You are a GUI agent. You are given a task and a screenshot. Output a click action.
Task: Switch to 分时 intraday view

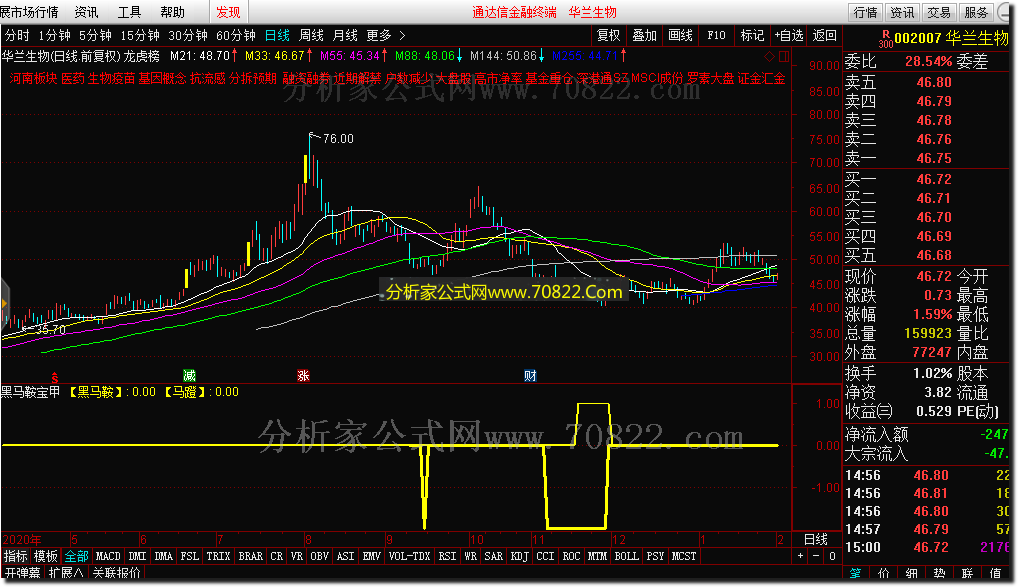18,35
